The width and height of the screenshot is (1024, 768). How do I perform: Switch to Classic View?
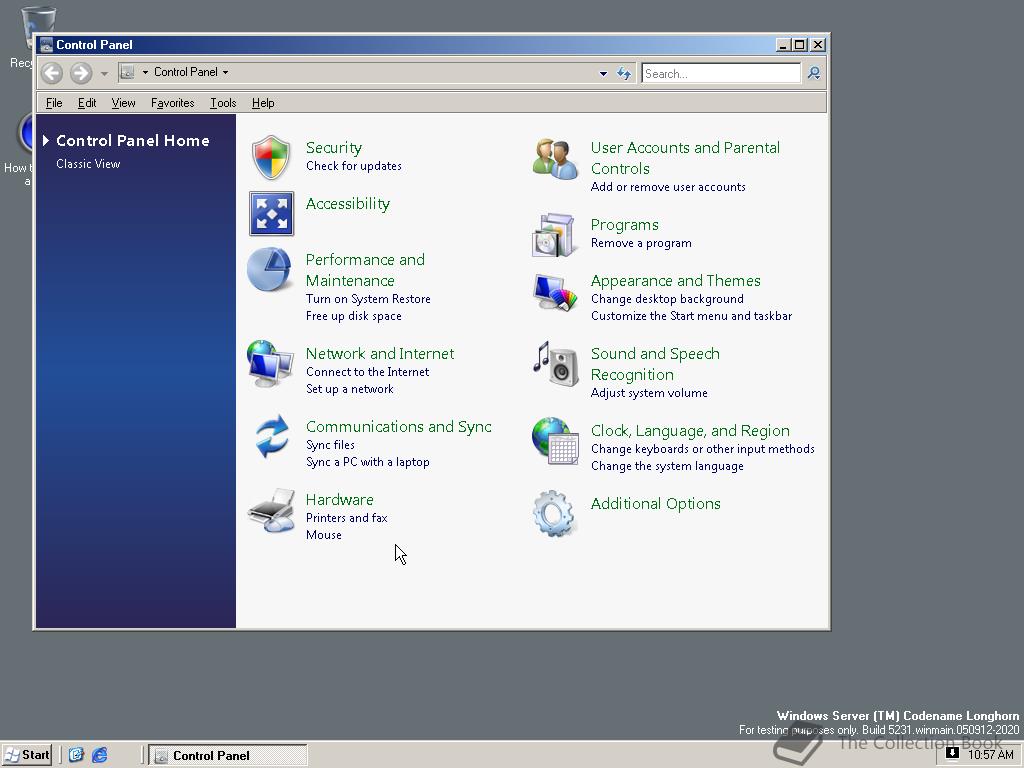pyautogui.click(x=88, y=164)
